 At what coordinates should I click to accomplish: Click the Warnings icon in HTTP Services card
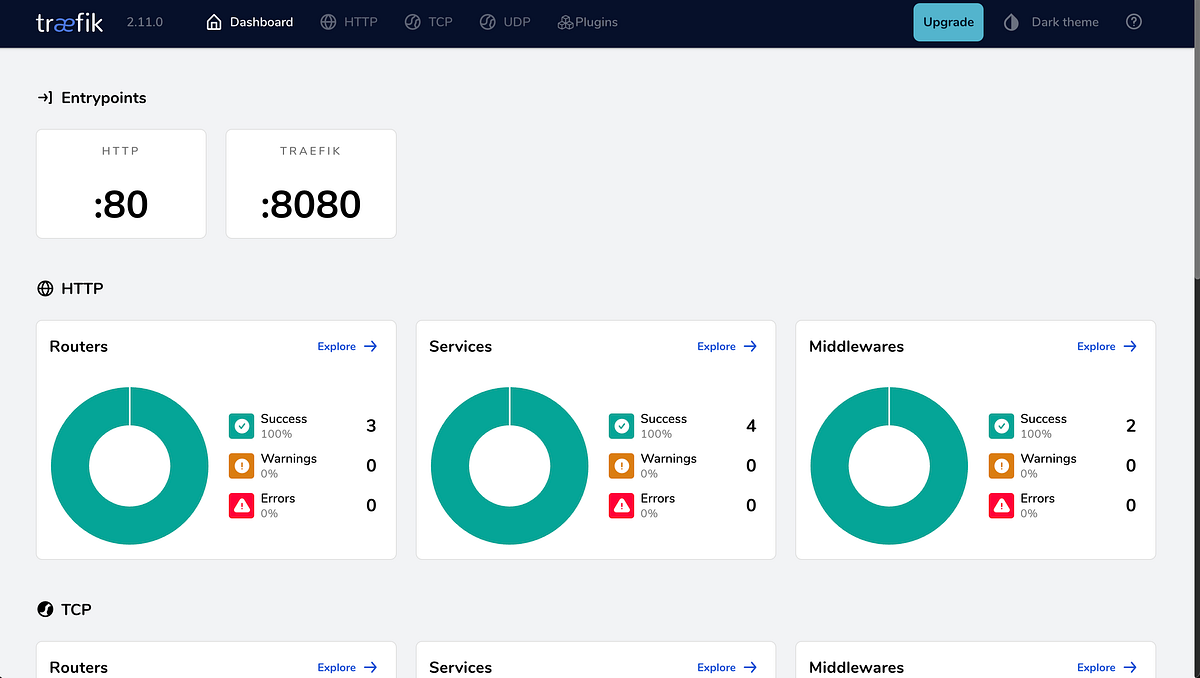[621, 466]
